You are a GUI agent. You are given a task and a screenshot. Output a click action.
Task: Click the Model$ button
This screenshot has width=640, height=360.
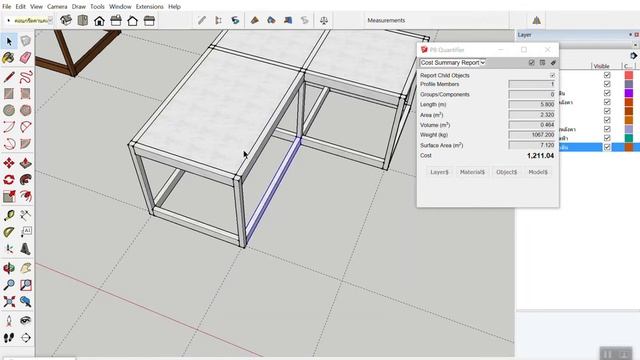tap(538, 172)
